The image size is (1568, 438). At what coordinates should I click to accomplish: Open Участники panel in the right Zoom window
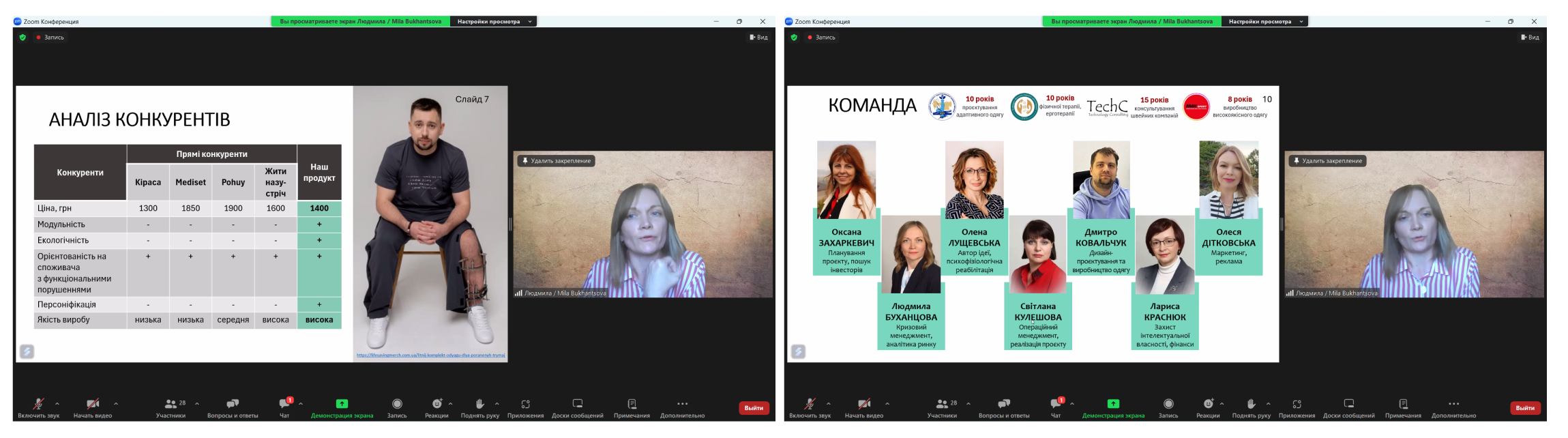pyautogui.click(x=942, y=407)
